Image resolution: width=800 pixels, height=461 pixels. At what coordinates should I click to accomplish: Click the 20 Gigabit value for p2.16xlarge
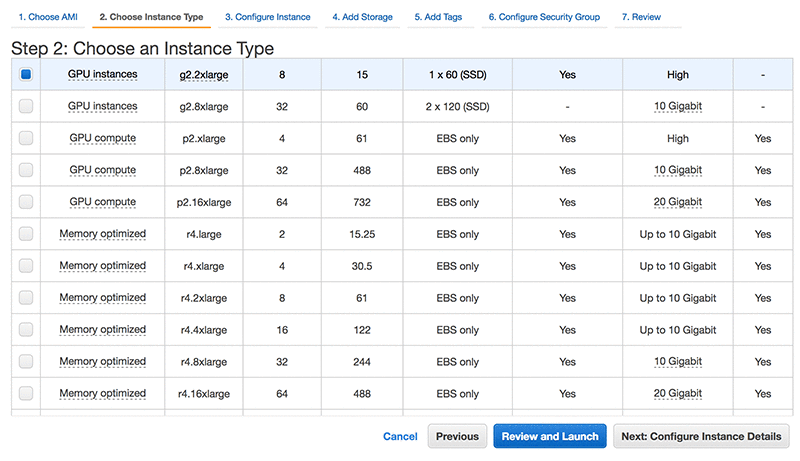tap(678, 202)
